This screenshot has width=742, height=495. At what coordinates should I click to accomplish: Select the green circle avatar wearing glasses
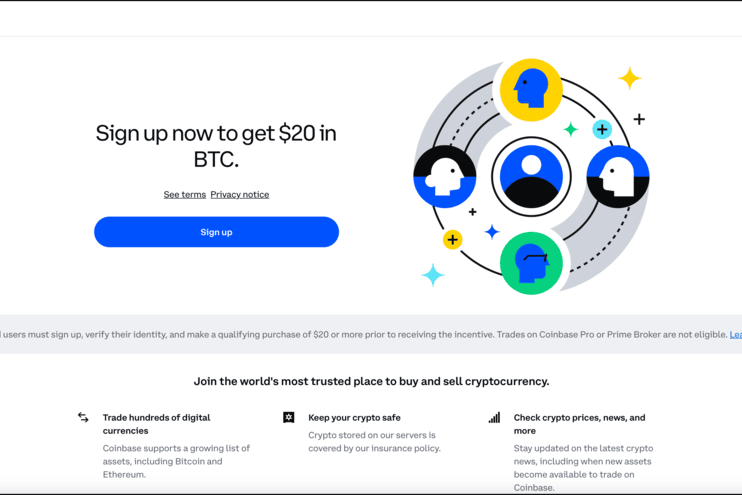[531, 264]
